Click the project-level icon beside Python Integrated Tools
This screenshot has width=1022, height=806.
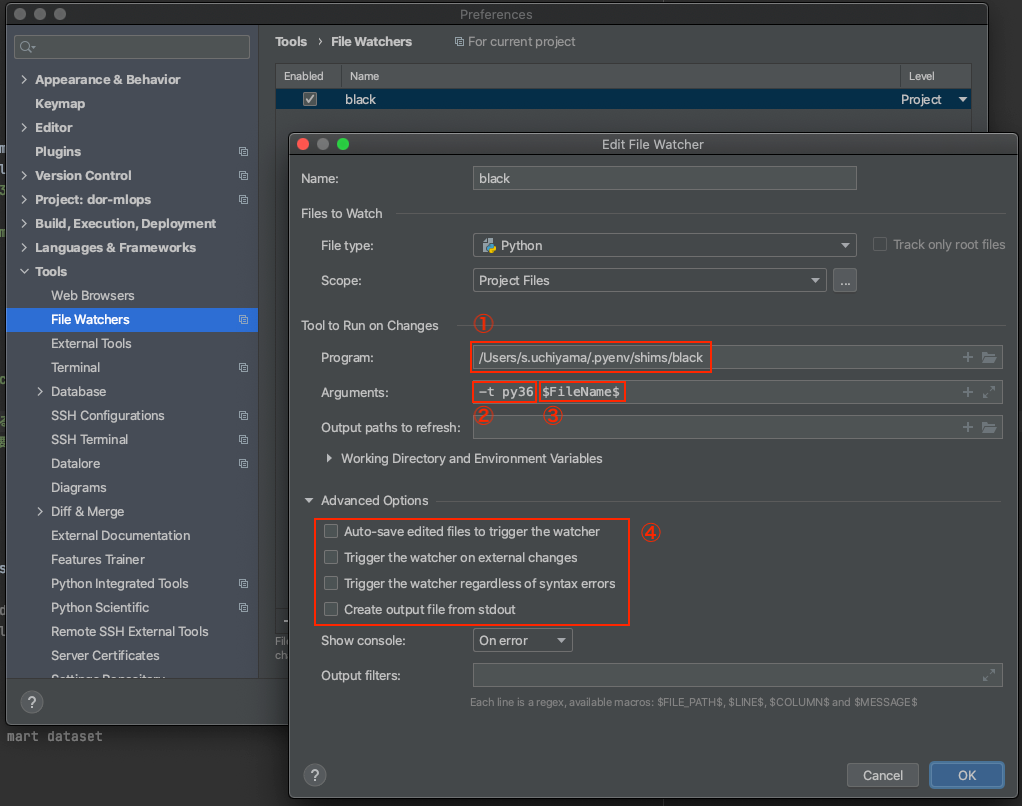[243, 583]
